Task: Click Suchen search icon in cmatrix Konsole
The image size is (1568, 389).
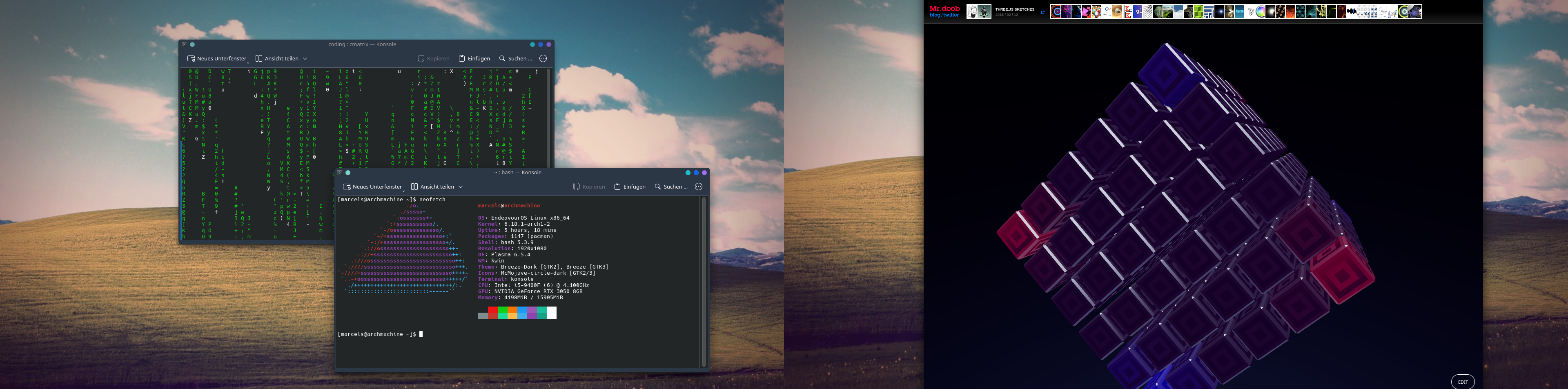Action: [x=502, y=58]
